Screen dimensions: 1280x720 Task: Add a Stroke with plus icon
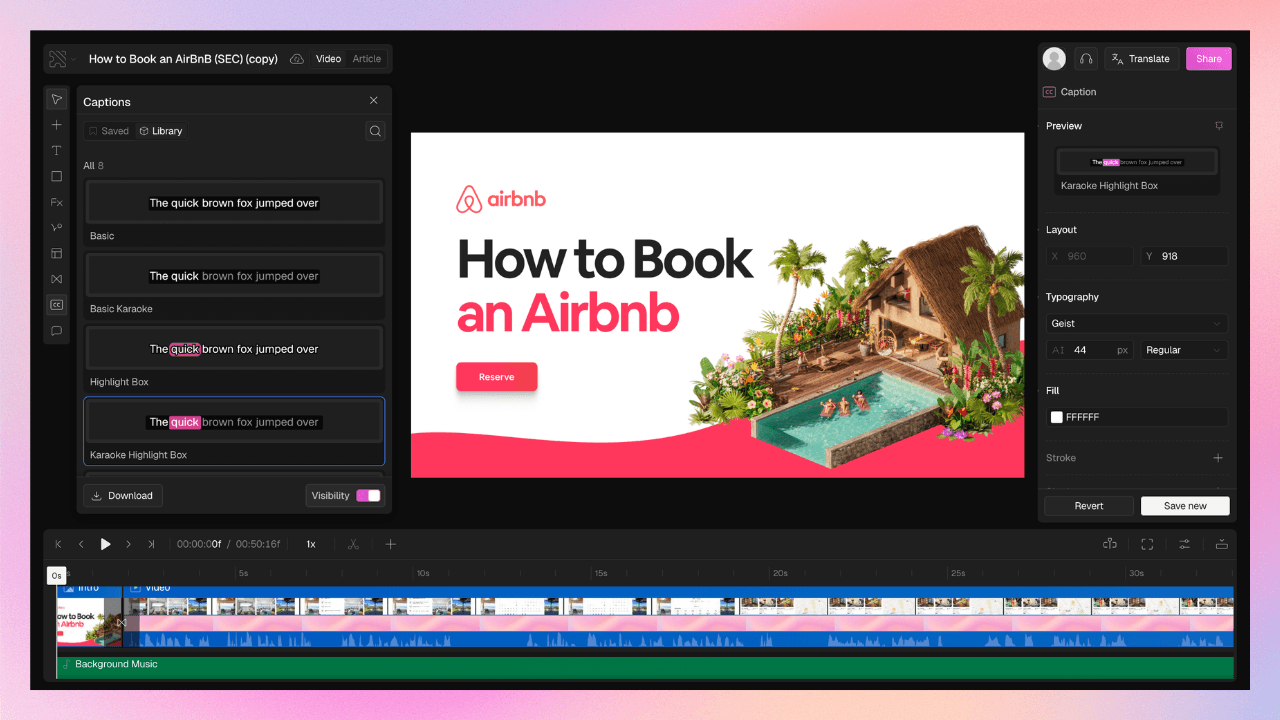click(1218, 458)
